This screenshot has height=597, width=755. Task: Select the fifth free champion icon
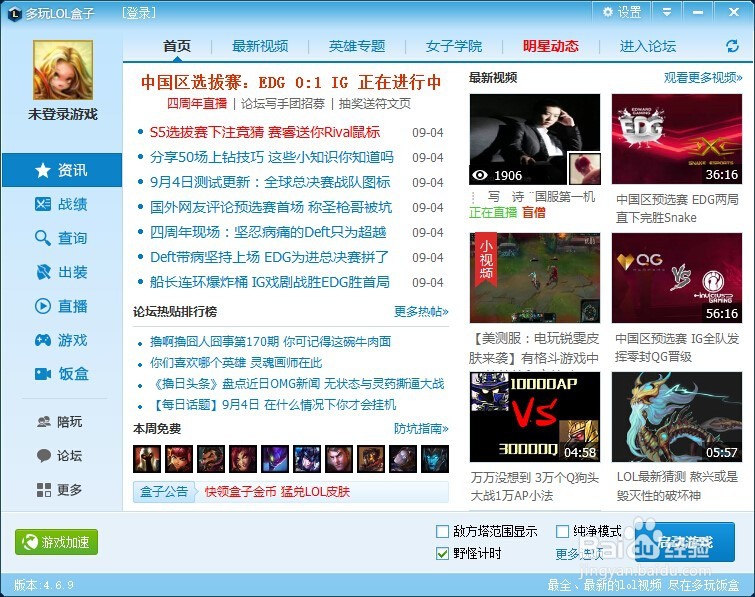[x=275, y=459]
